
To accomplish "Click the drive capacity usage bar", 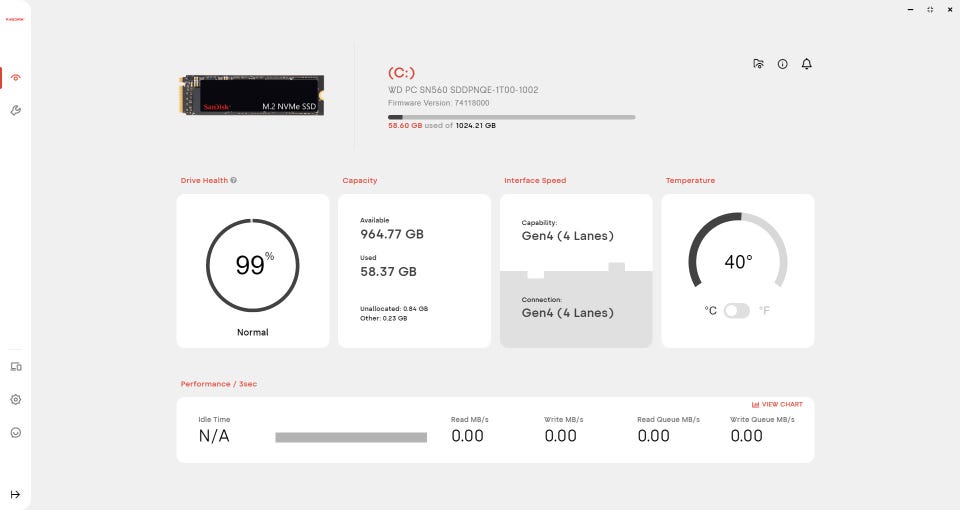I will coord(512,117).
